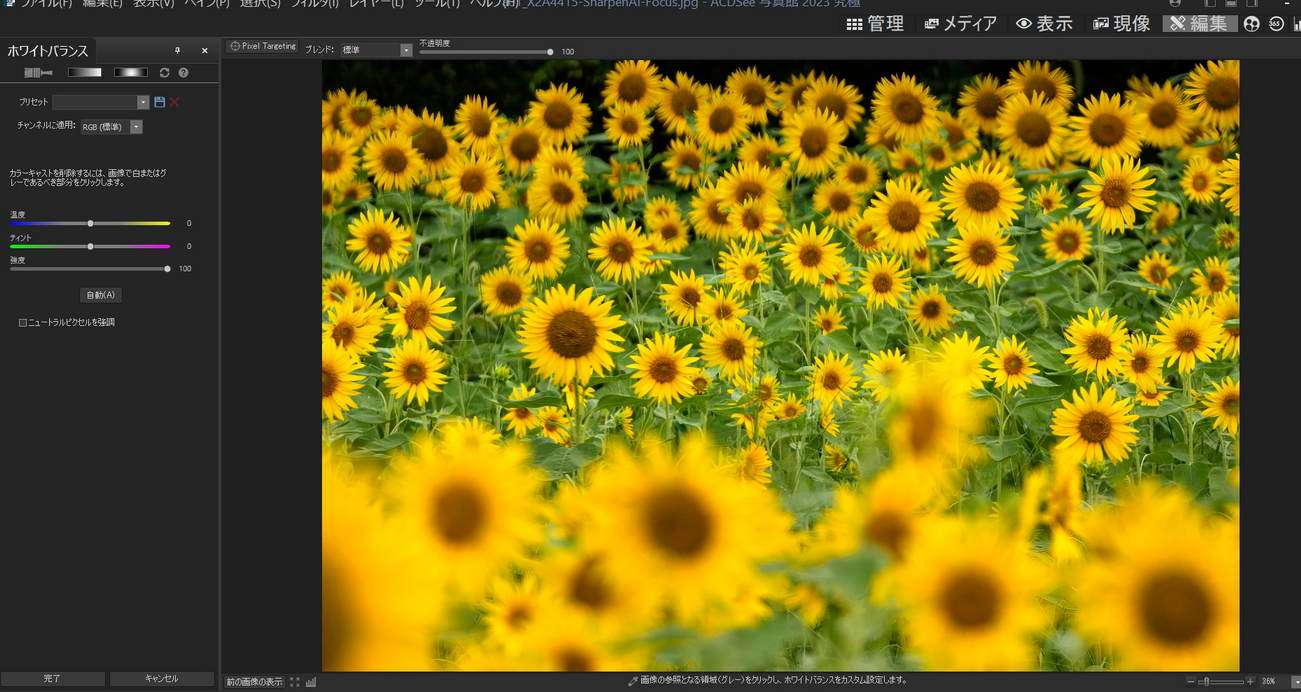The height and width of the screenshot is (692, 1301).
Task: Open the 365 mode icon
Action: point(1275,24)
